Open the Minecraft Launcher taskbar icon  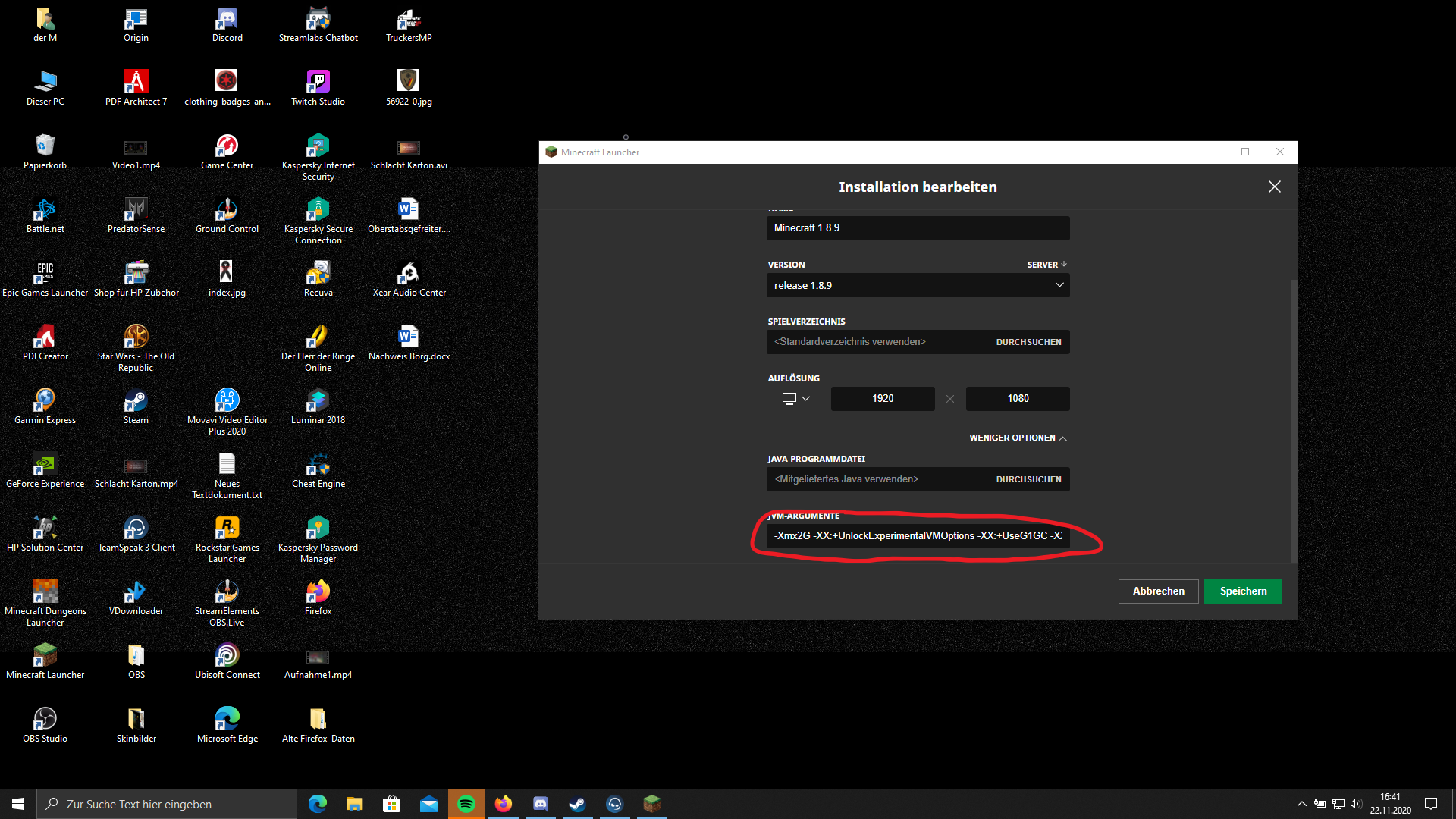652,804
